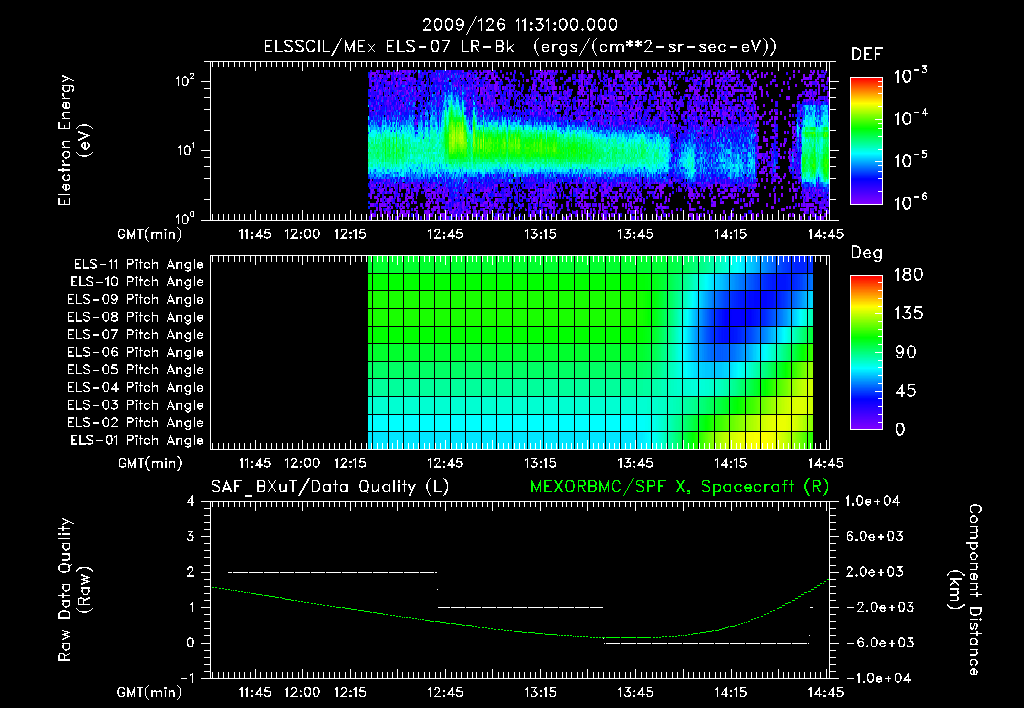Select the ELS-09 Pitch Angle row label
Viewport: 1024px width, 708px height.
click(135, 300)
